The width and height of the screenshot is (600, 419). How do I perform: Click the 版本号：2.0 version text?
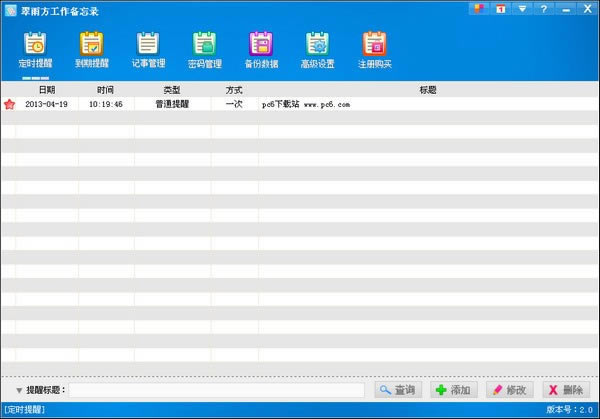[x=569, y=410]
